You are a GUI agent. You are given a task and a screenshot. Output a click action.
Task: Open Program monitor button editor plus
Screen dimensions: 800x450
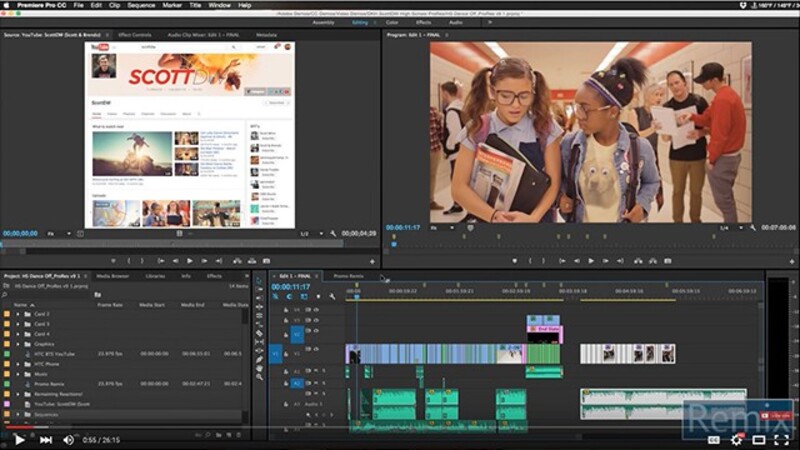[792, 261]
